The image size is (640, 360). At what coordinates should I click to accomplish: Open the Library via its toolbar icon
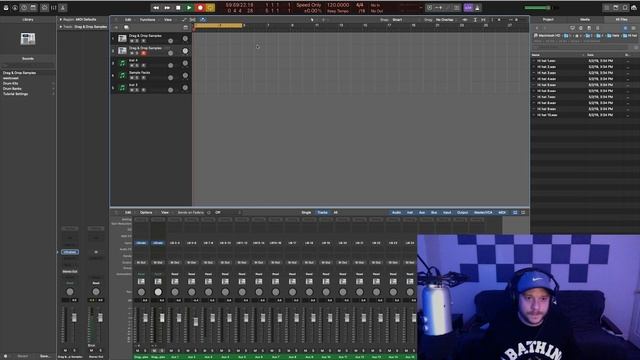6,8
